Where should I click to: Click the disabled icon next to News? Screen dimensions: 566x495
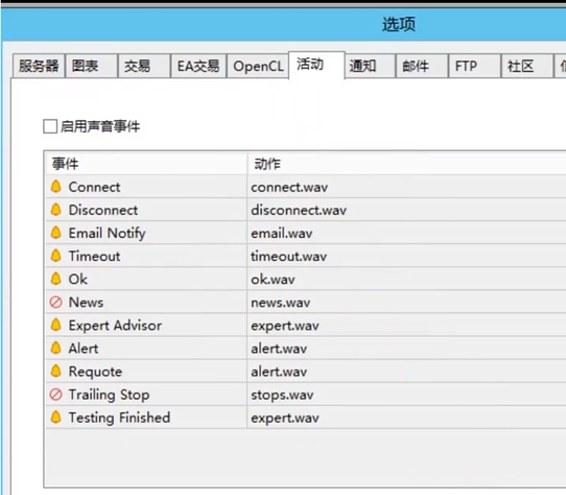pyautogui.click(x=56, y=302)
